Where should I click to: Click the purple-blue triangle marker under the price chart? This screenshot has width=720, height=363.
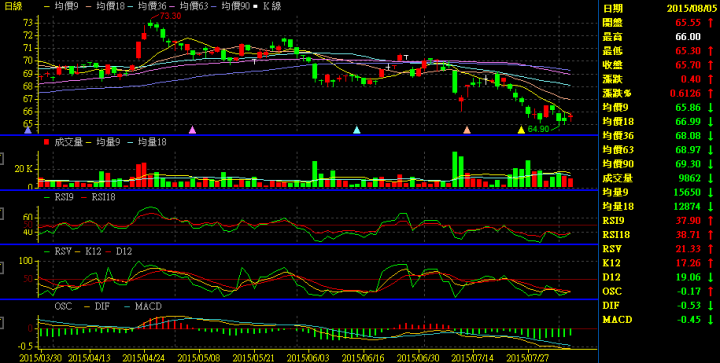(x=28, y=130)
